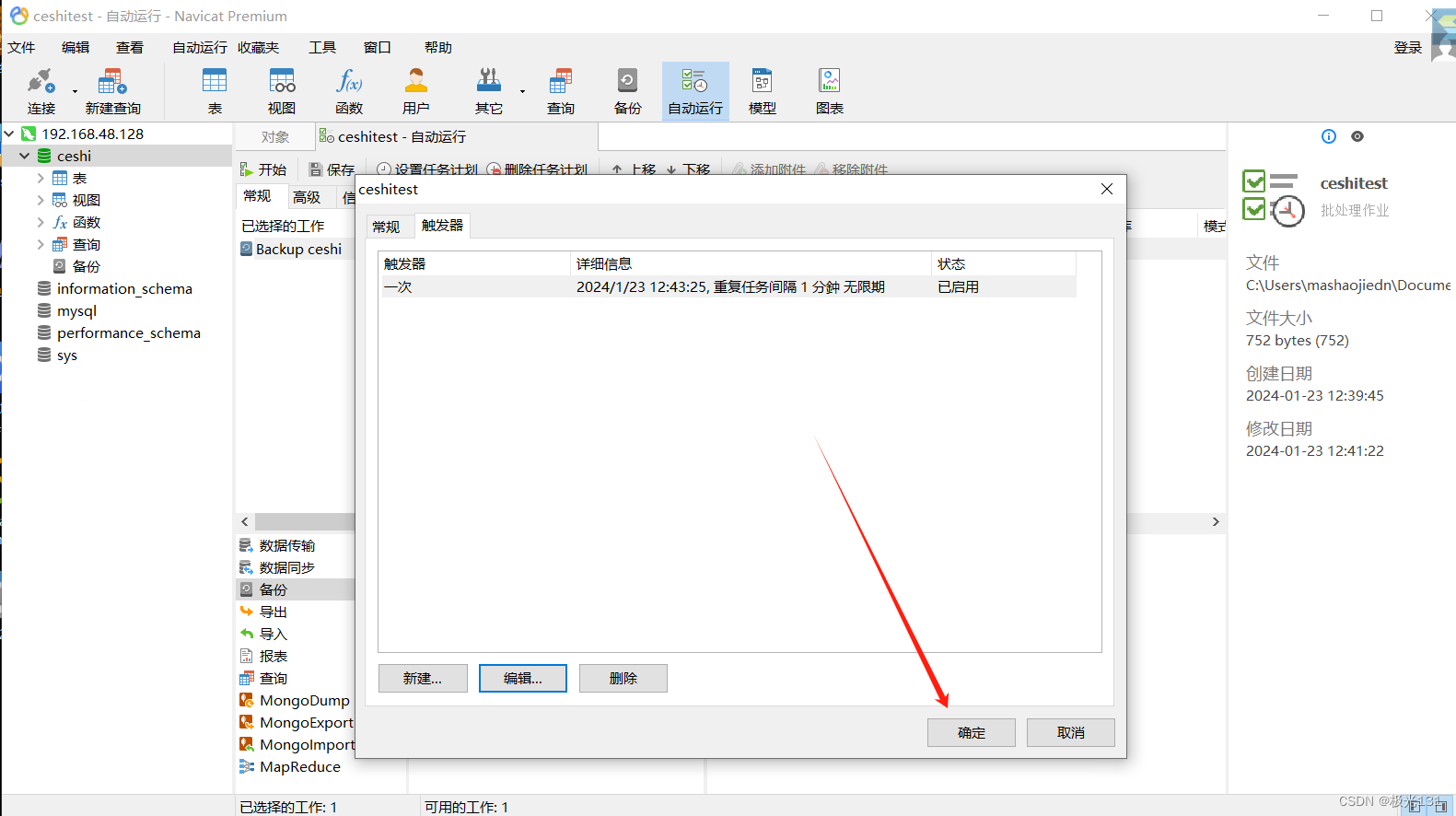Select 查询 query job type in list
This screenshot has width=1456, height=816.
click(x=263, y=678)
